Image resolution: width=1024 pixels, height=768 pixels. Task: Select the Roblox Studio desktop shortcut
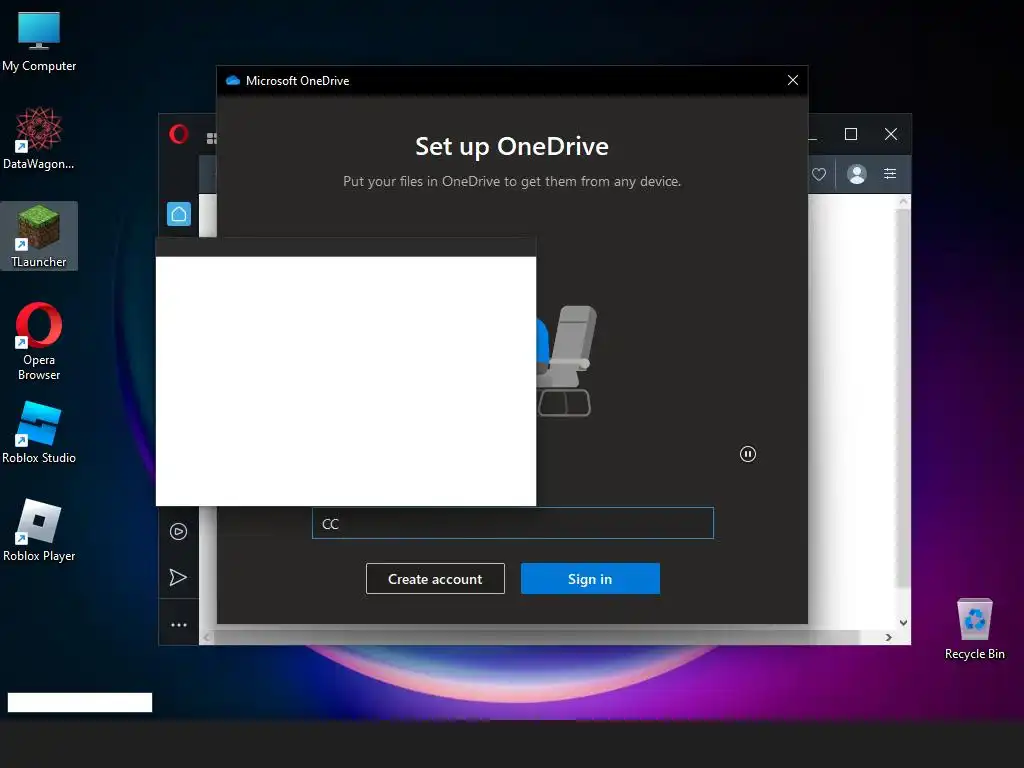[x=39, y=432]
